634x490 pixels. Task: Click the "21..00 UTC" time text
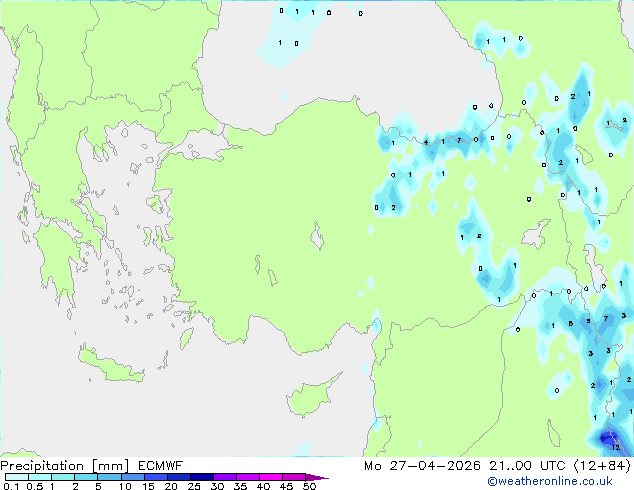[x=527, y=466]
